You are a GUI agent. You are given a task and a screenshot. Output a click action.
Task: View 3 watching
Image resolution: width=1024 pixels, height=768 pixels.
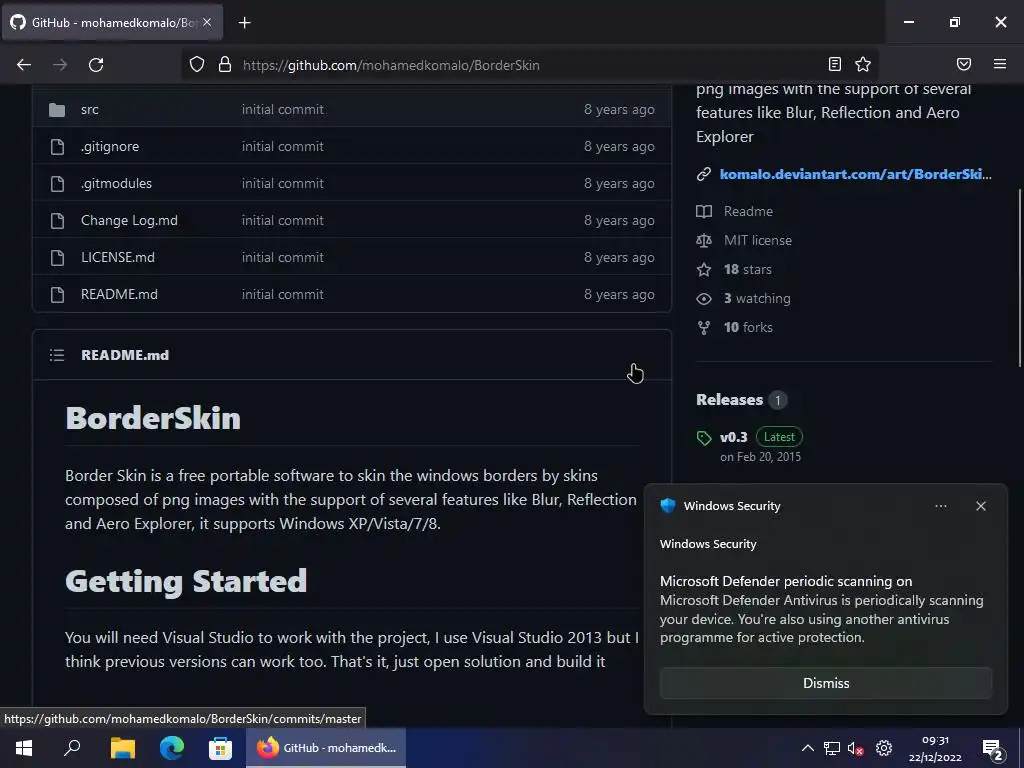[757, 298]
